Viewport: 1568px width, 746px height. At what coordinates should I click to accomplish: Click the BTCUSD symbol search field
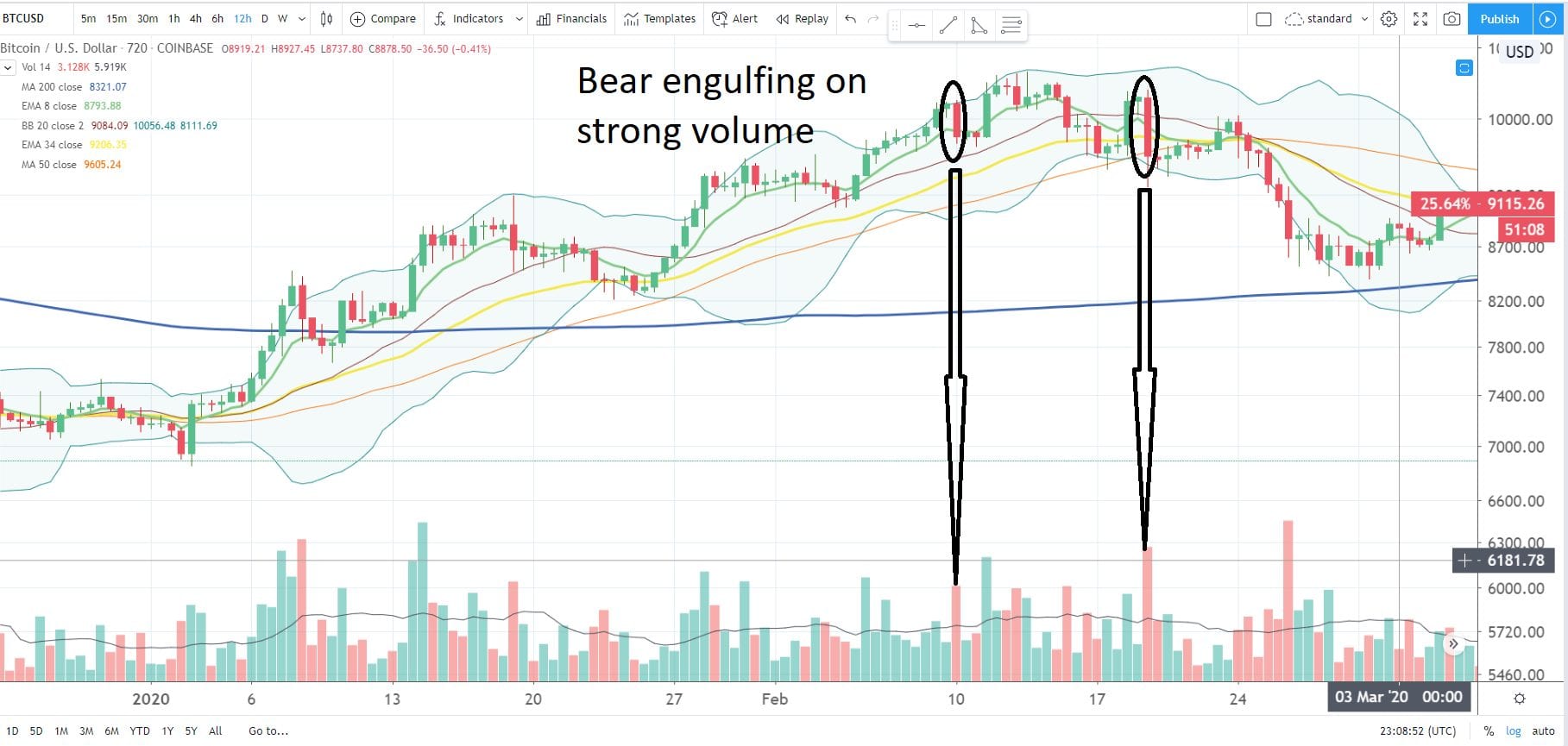pyautogui.click(x=35, y=18)
